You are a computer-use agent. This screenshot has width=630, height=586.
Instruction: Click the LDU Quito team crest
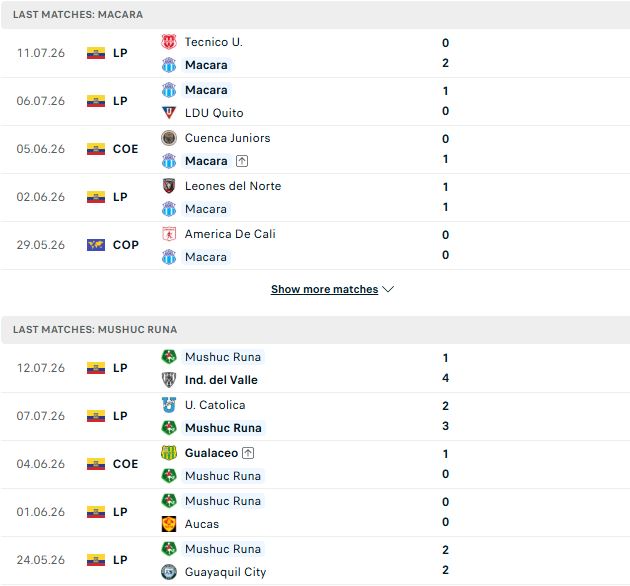169,113
